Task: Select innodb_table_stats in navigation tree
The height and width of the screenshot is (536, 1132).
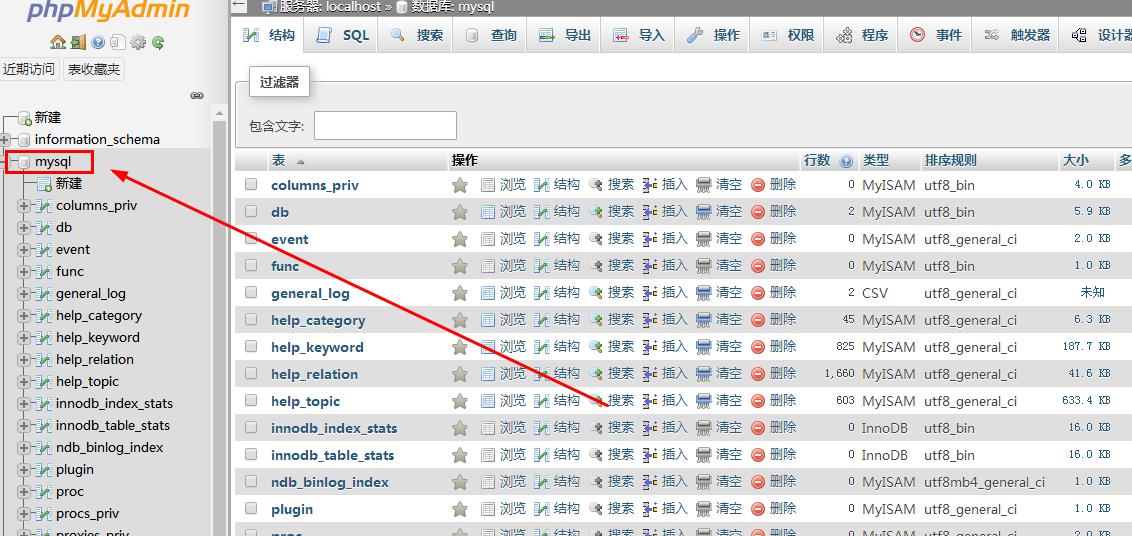Action: tap(113, 425)
